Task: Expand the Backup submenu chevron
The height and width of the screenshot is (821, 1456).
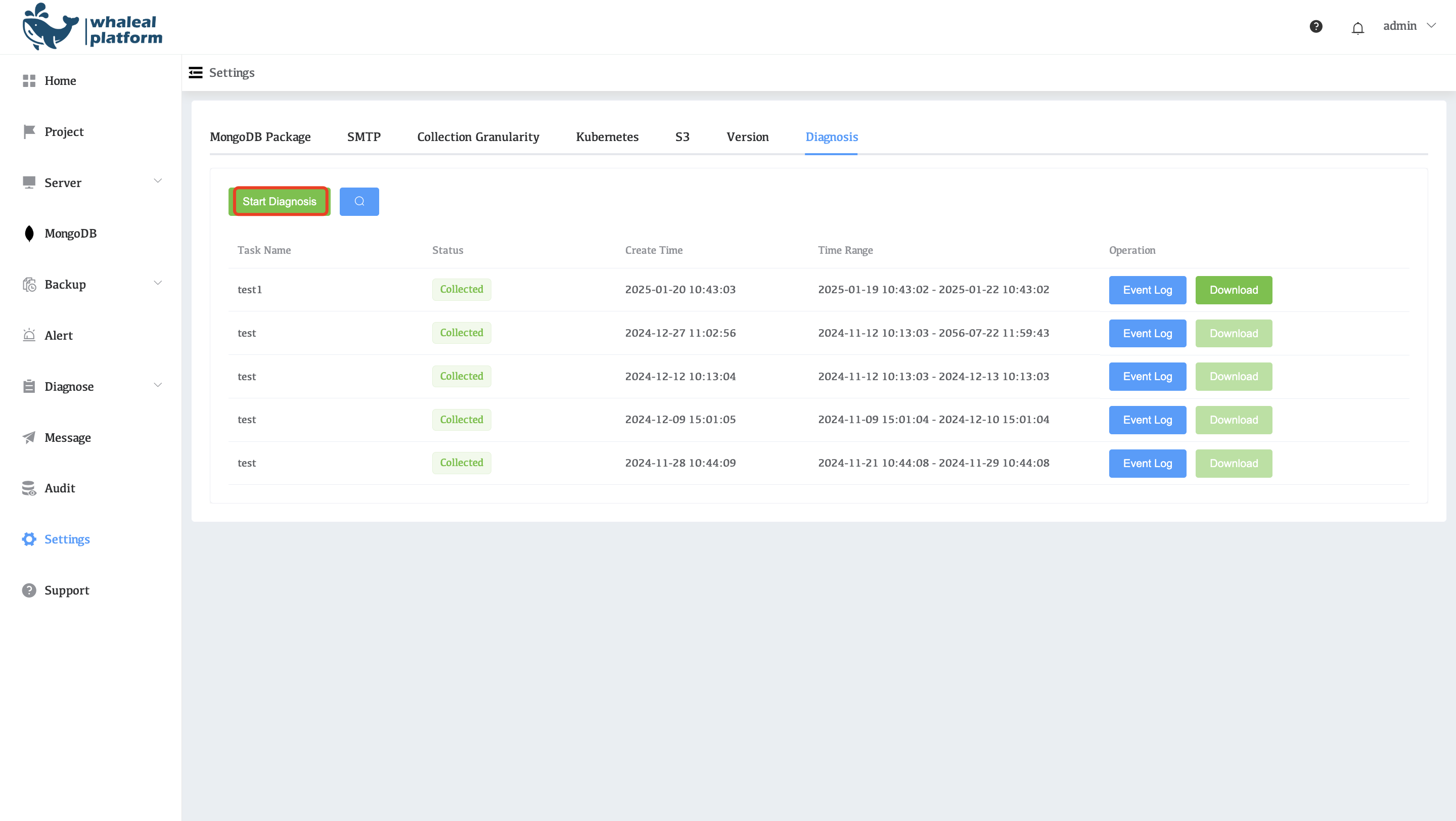Action: point(158,283)
